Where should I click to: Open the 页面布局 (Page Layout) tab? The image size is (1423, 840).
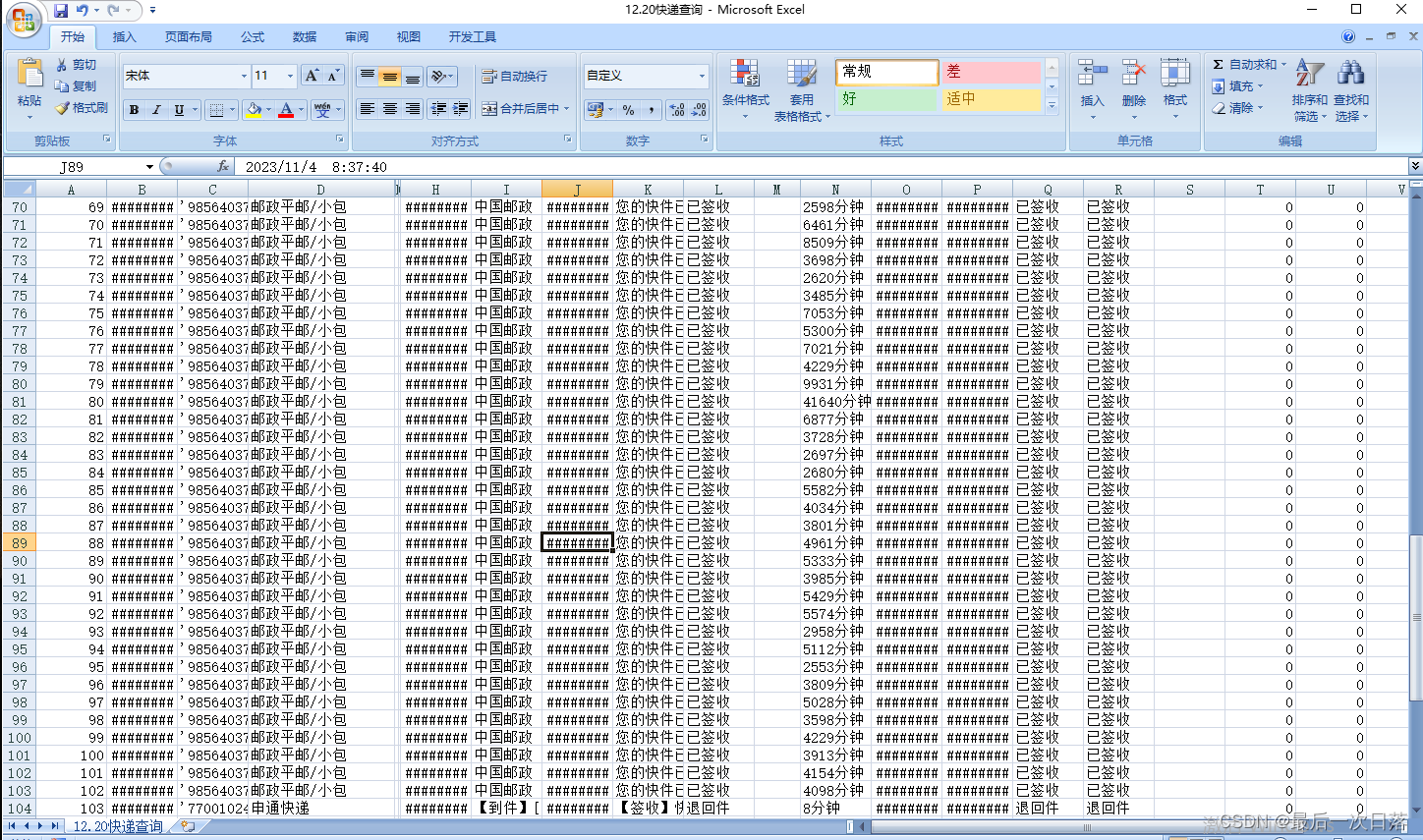[x=189, y=37]
